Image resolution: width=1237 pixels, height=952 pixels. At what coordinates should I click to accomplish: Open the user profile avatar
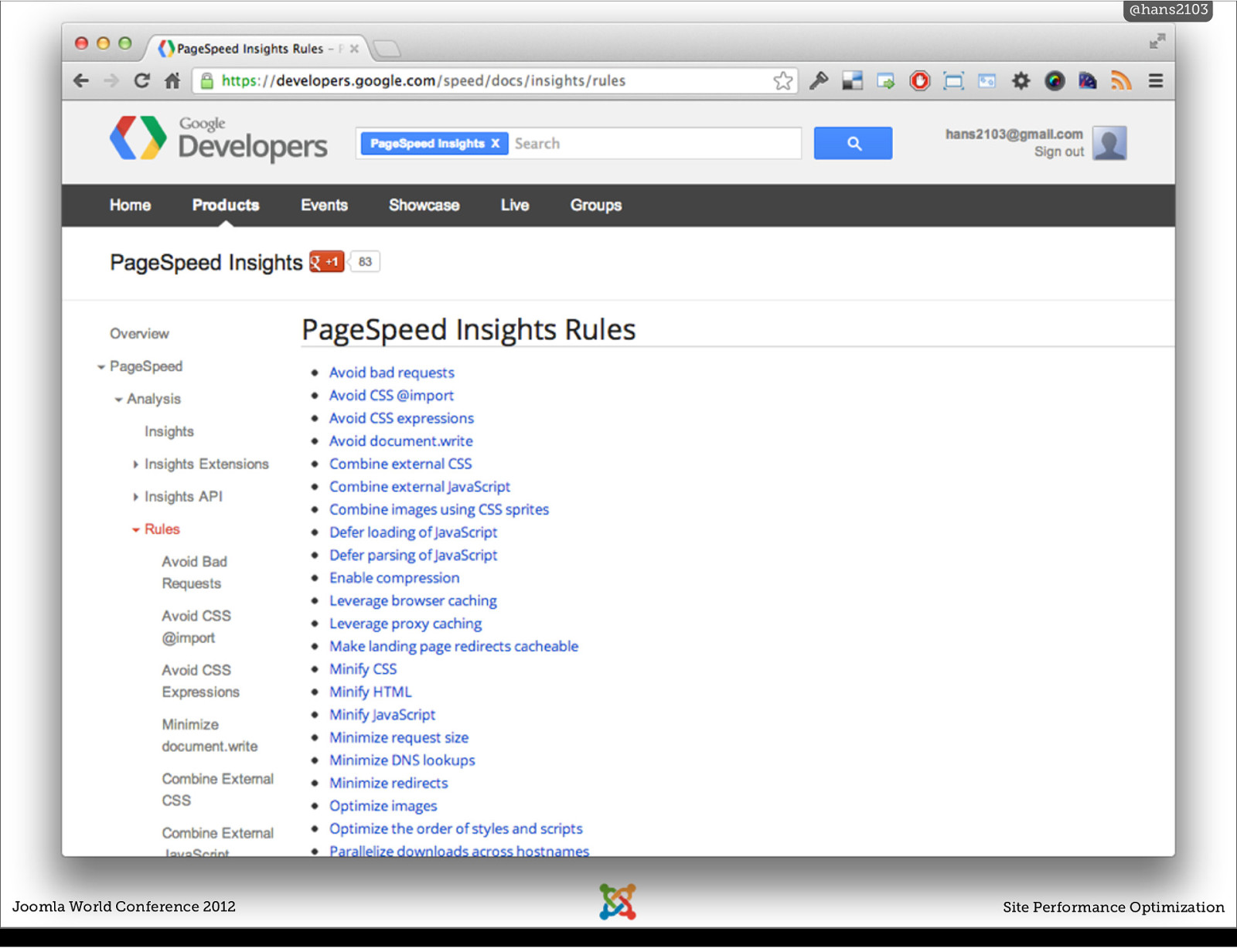click(1109, 143)
